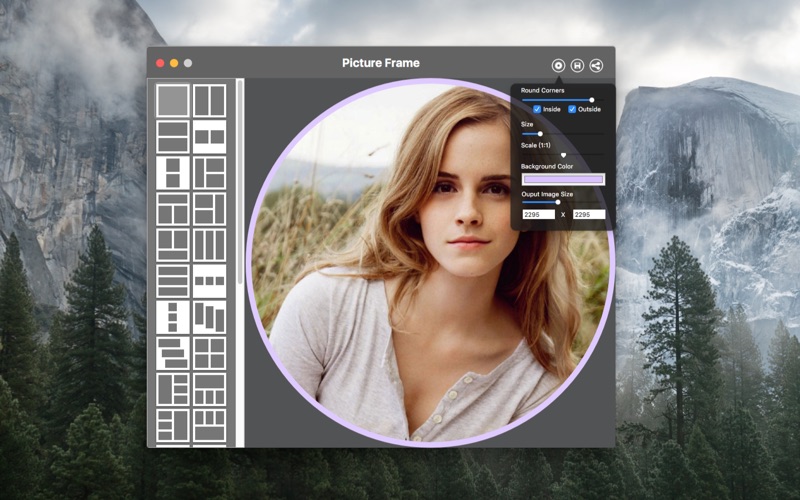This screenshot has width=800, height=500.
Task: Select the staggered horizontal bars layout
Action: 172,353
